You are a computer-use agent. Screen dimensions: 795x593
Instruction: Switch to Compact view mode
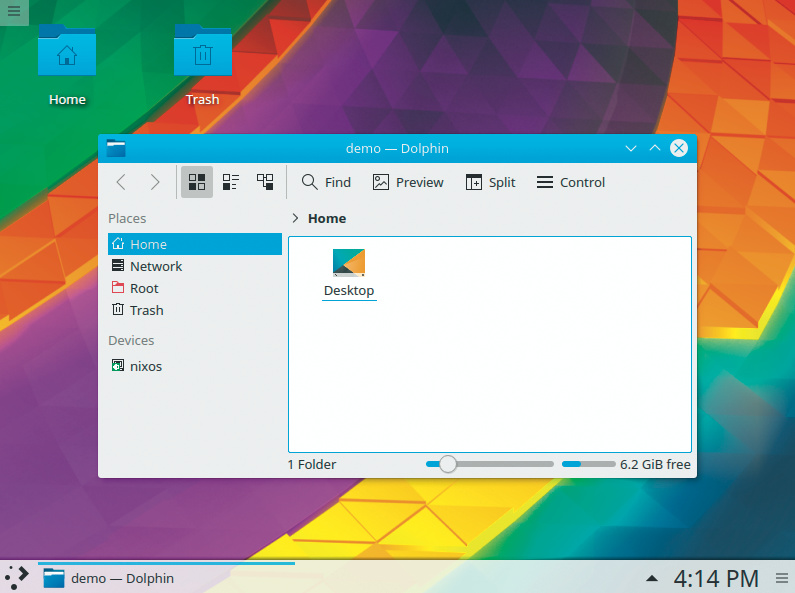click(231, 182)
